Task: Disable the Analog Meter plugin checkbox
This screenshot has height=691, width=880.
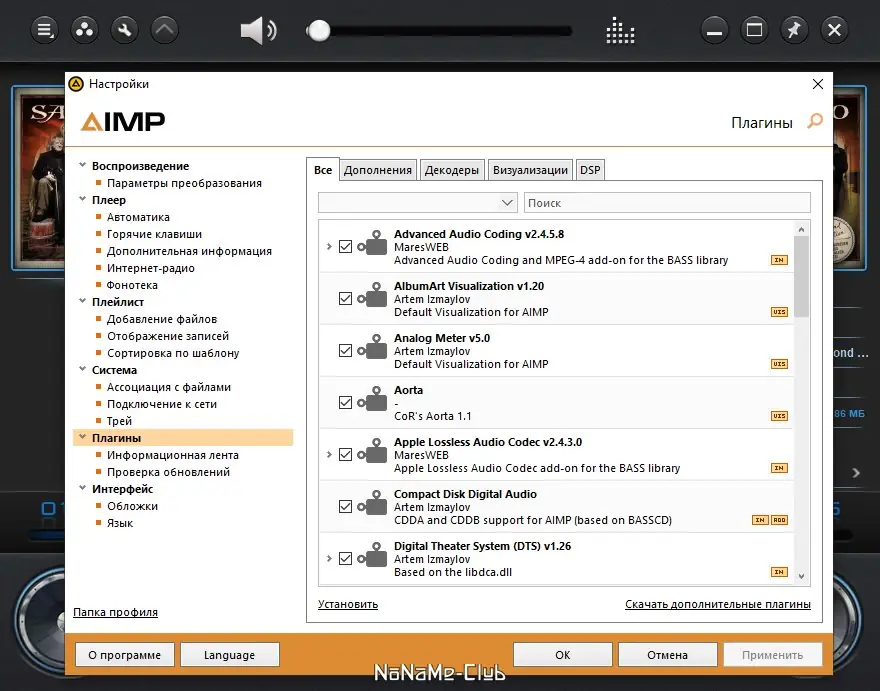Action: tap(345, 350)
